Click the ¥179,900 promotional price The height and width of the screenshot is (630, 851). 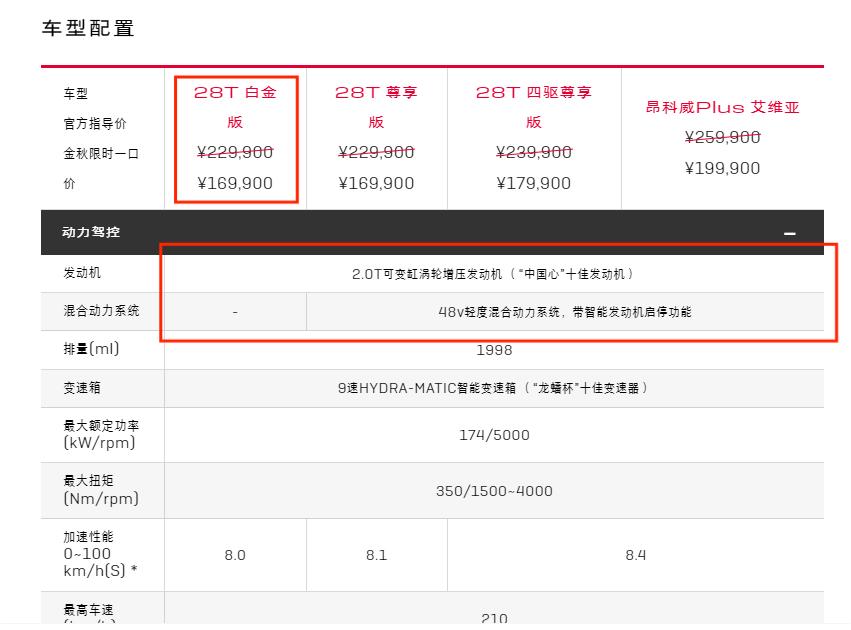click(x=534, y=183)
